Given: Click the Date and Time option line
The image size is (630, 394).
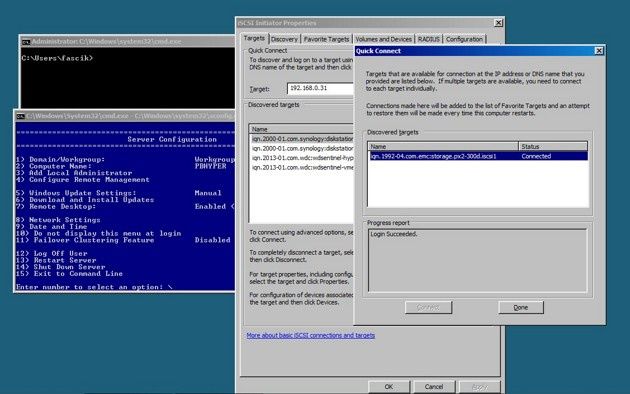Looking at the screenshot, I should pyautogui.click(x=51, y=227).
